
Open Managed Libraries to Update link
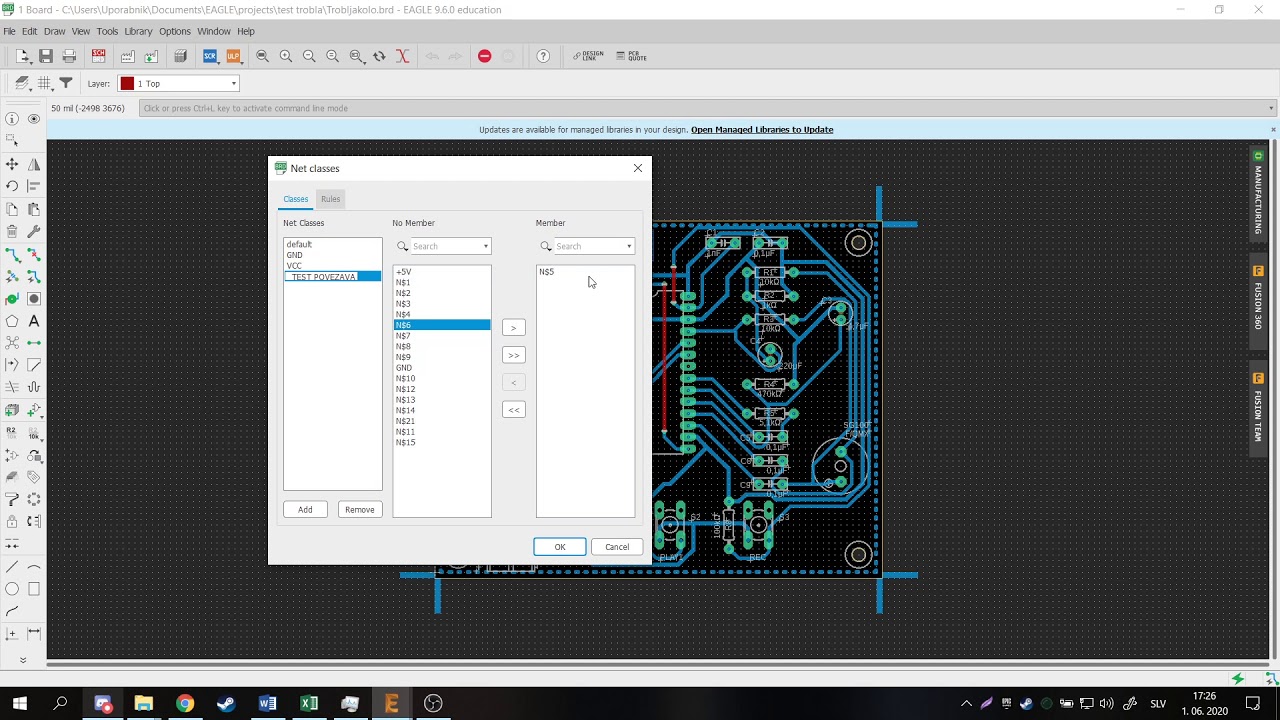[x=761, y=130]
